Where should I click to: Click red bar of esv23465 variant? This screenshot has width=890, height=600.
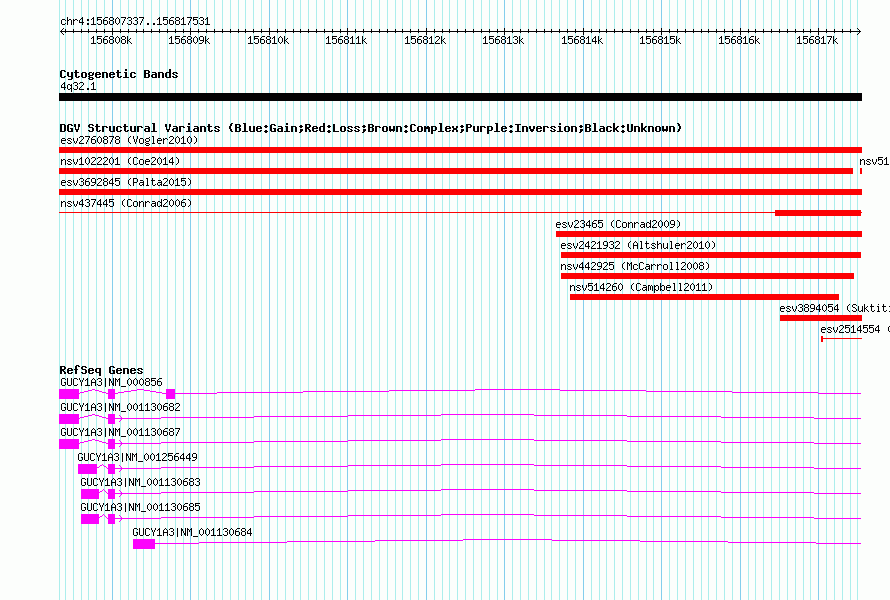click(709, 234)
